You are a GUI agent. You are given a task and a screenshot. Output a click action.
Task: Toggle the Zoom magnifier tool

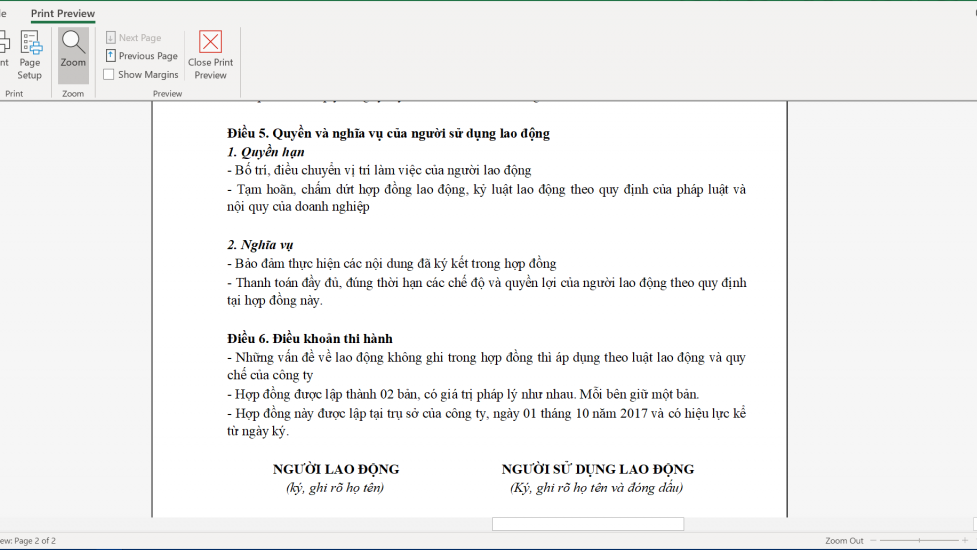click(x=73, y=55)
